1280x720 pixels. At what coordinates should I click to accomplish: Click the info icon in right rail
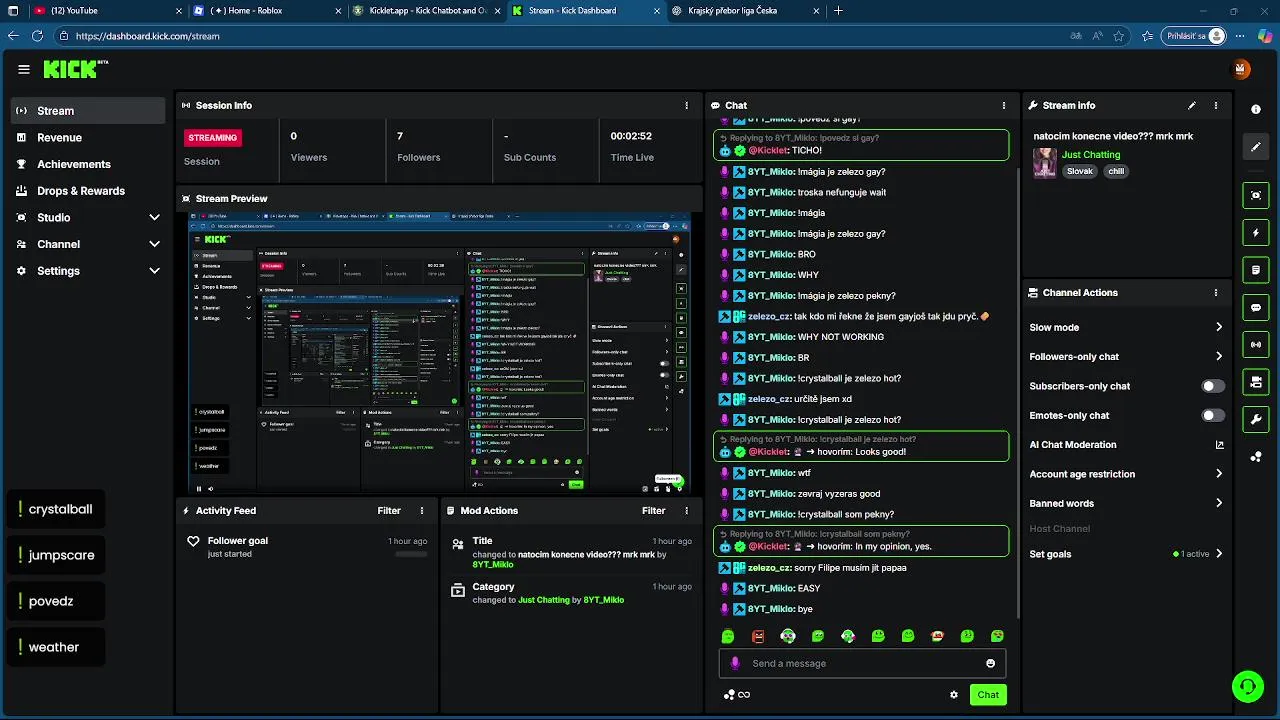pyautogui.click(x=1256, y=109)
